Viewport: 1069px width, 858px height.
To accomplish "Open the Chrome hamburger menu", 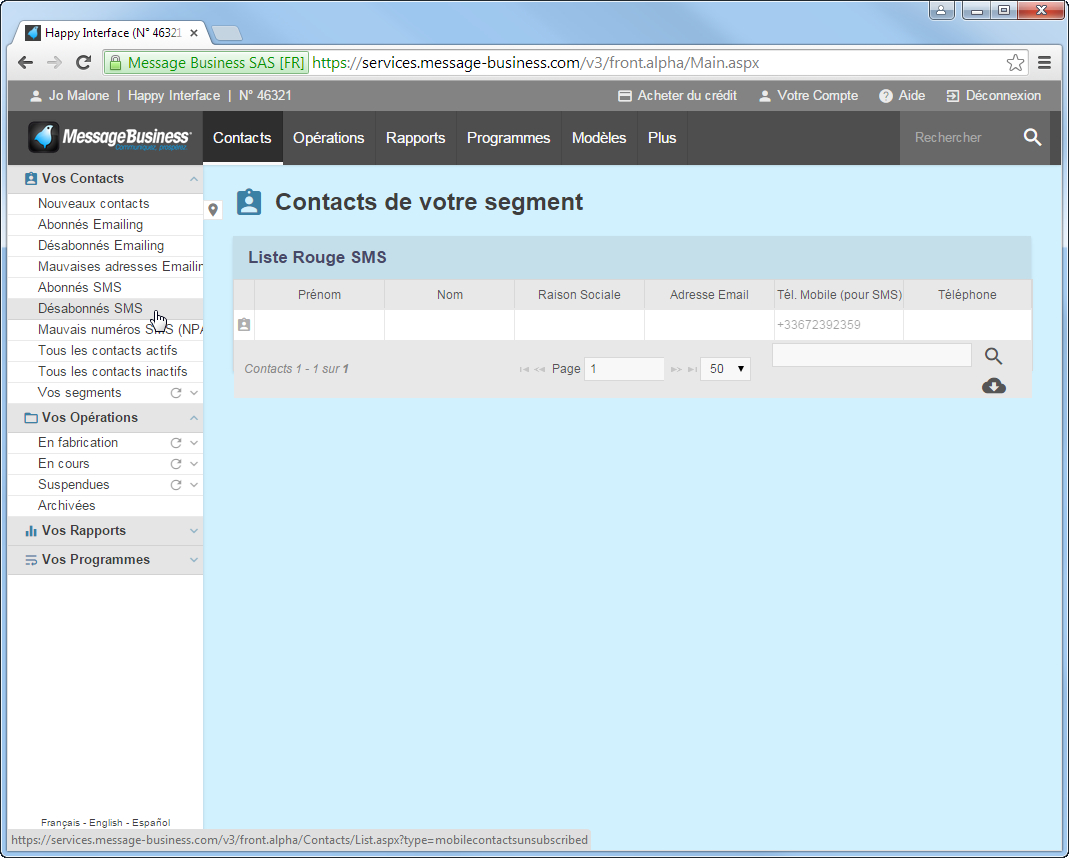I will coord(1044,63).
